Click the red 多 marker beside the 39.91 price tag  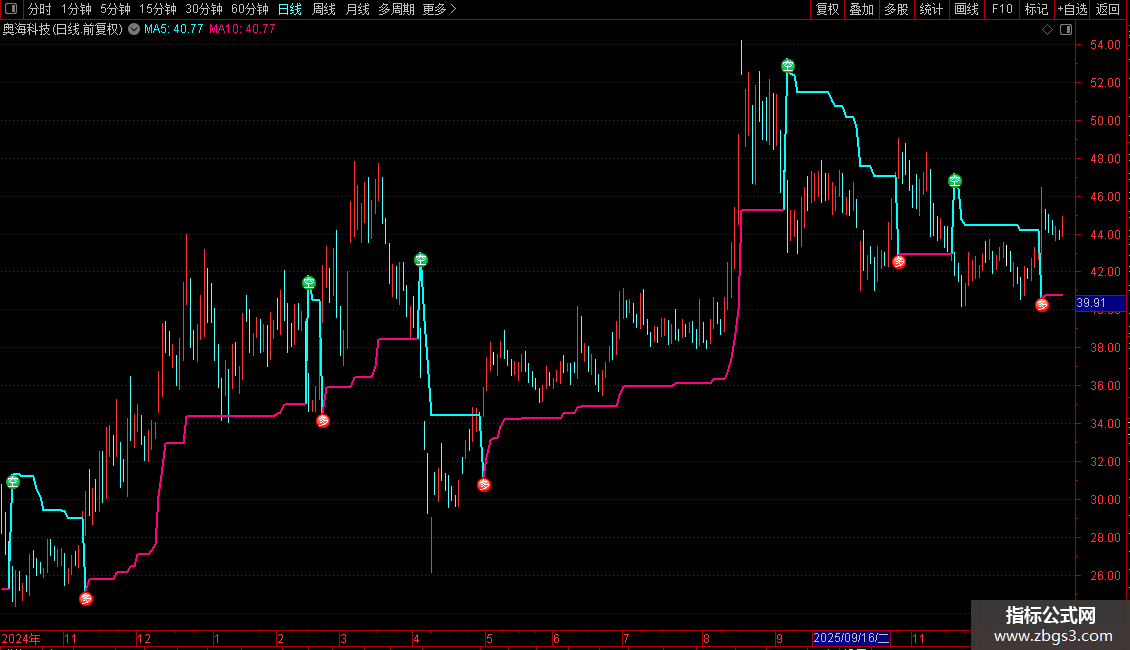click(1041, 305)
